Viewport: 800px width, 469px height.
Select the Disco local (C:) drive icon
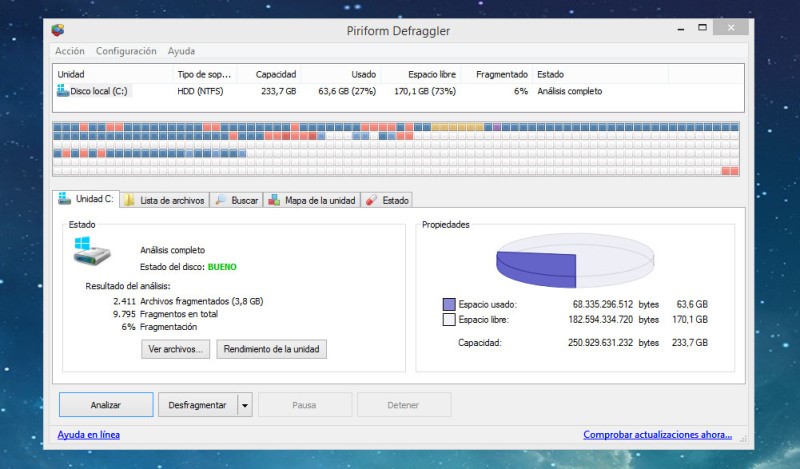click(x=63, y=91)
